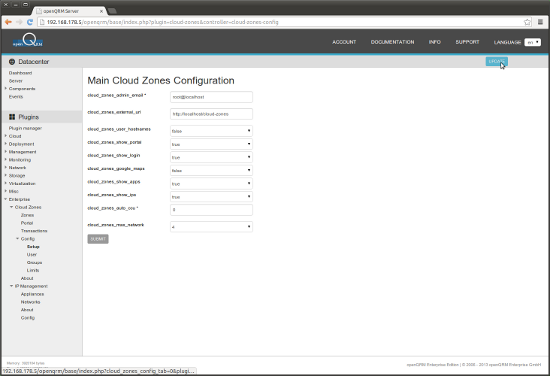Open the new browser tab button
This screenshot has height=376, width=550.
pyautogui.click(x=112, y=11)
